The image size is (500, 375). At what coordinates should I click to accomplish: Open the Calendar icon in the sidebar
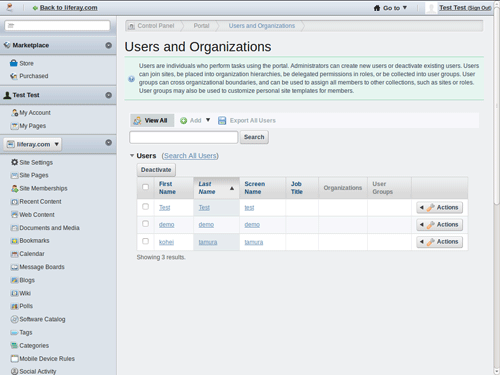pyautogui.click(x=14, y=254)
